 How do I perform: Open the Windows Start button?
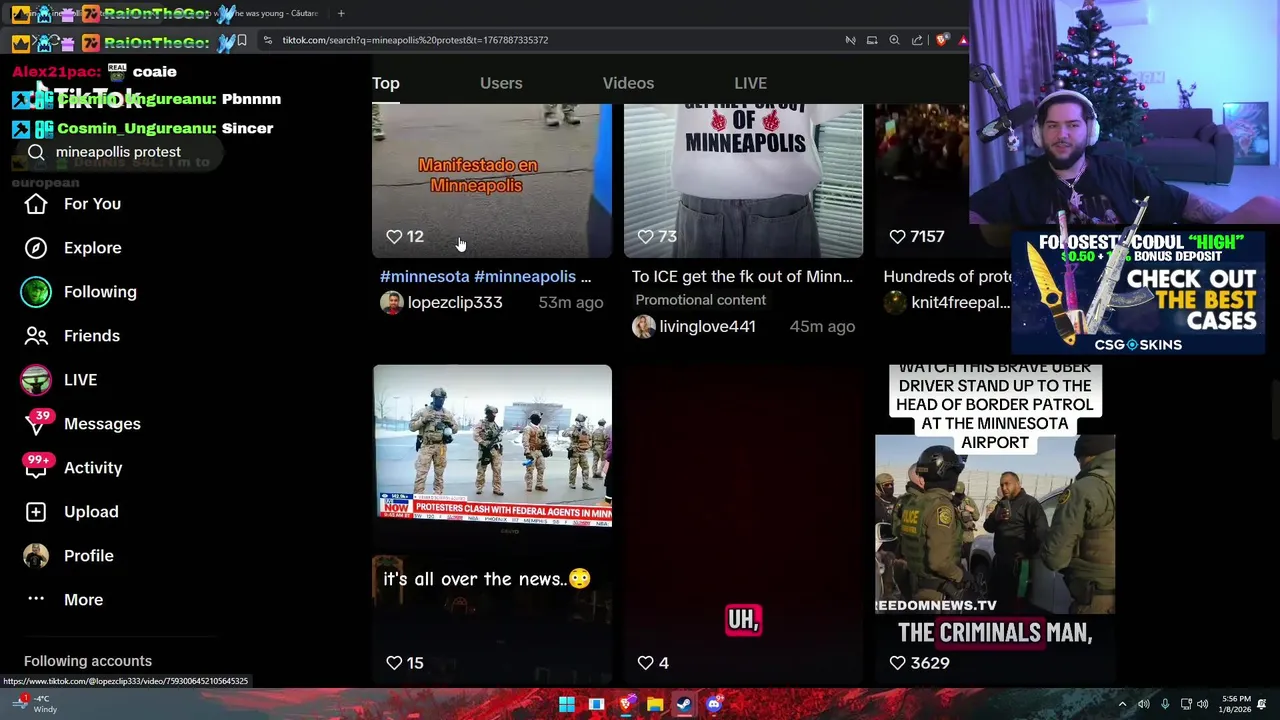(x=567, y=704)
